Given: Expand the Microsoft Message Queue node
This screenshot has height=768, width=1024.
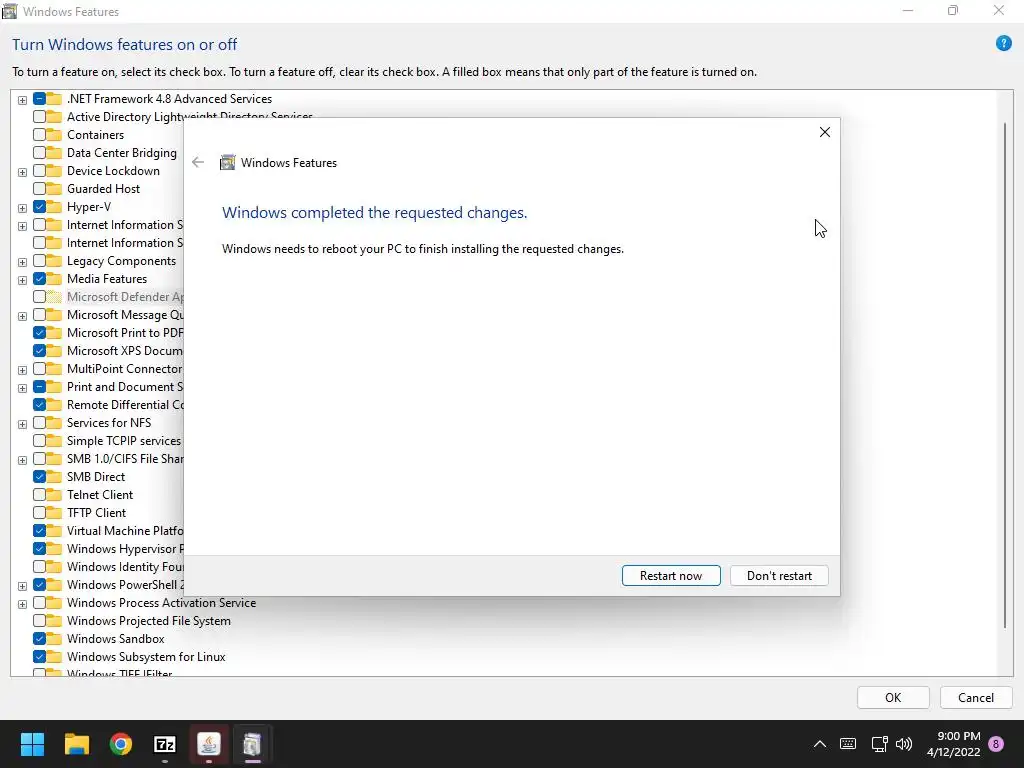Looking at the screenshot, I should coord(22,316).
